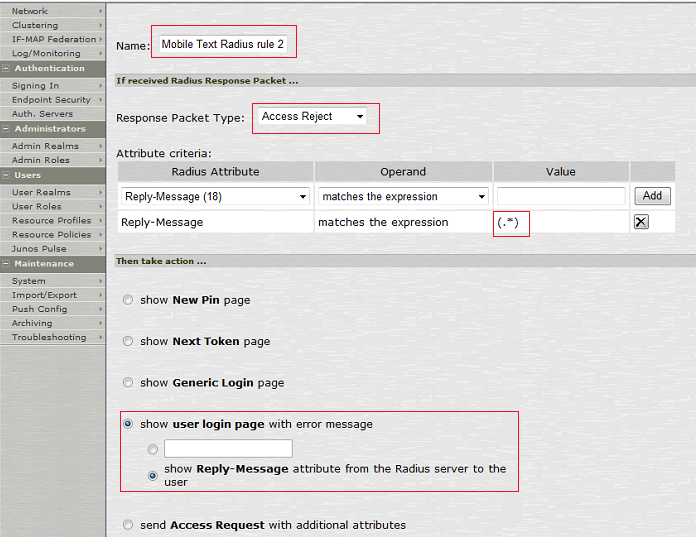
Task: Collapse the Maintenance section header
Action: pyautogui.click(x=6, y=264)
